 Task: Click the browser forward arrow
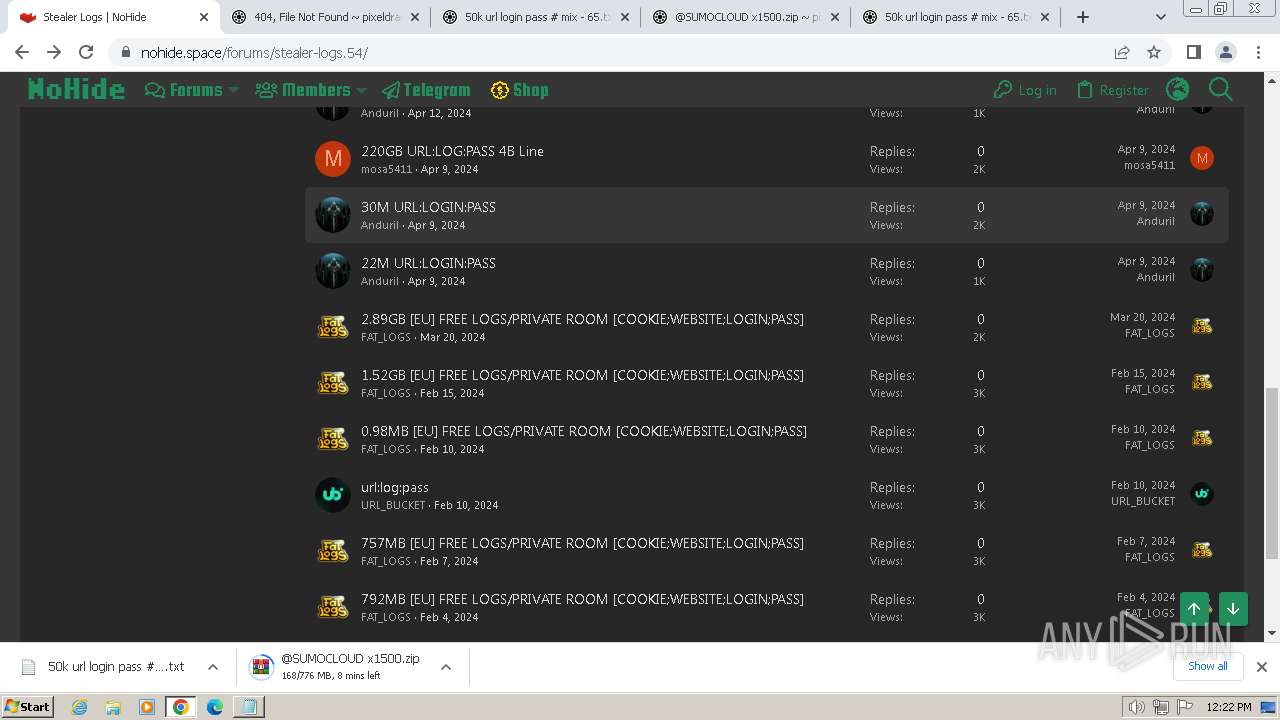pos(54,53)
